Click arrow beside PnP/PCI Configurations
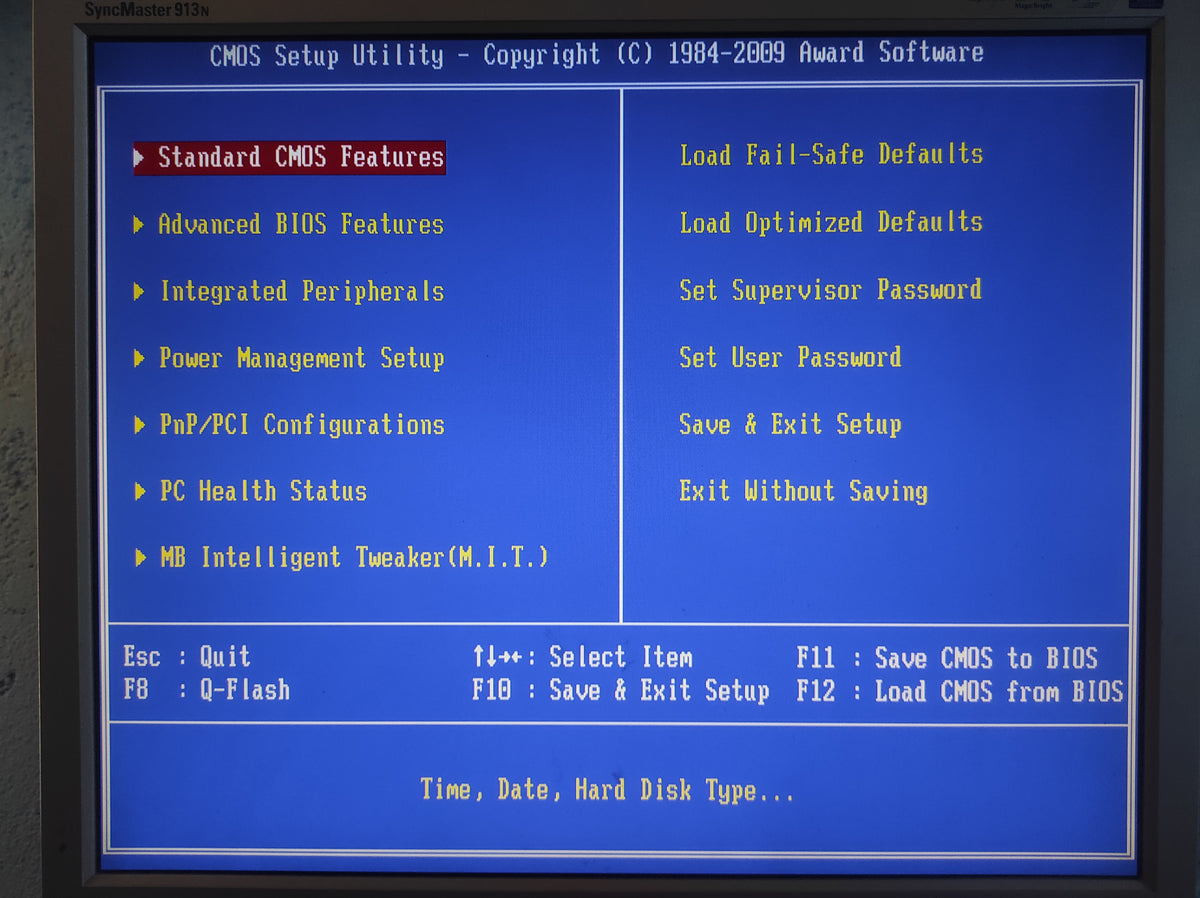 139,425
